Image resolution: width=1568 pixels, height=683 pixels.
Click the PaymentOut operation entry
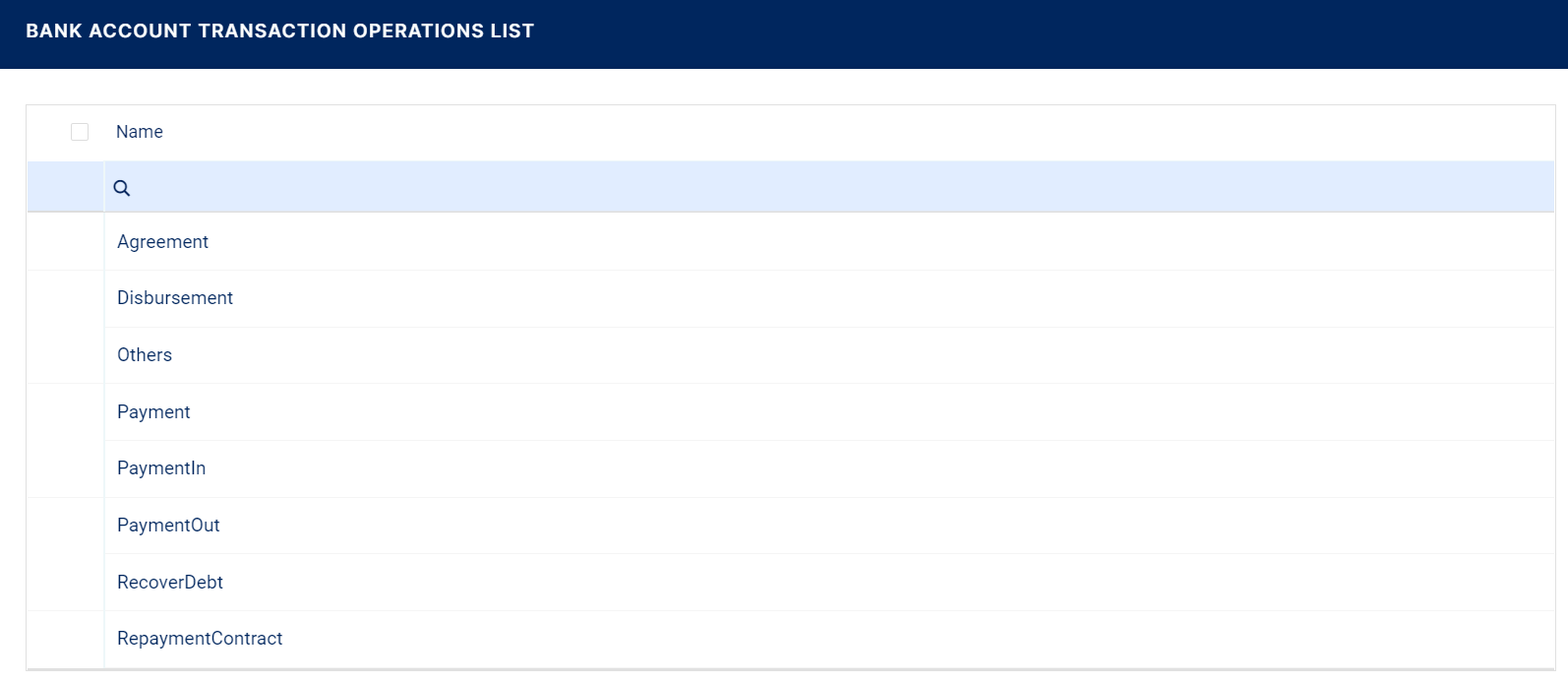click(168, 526)
